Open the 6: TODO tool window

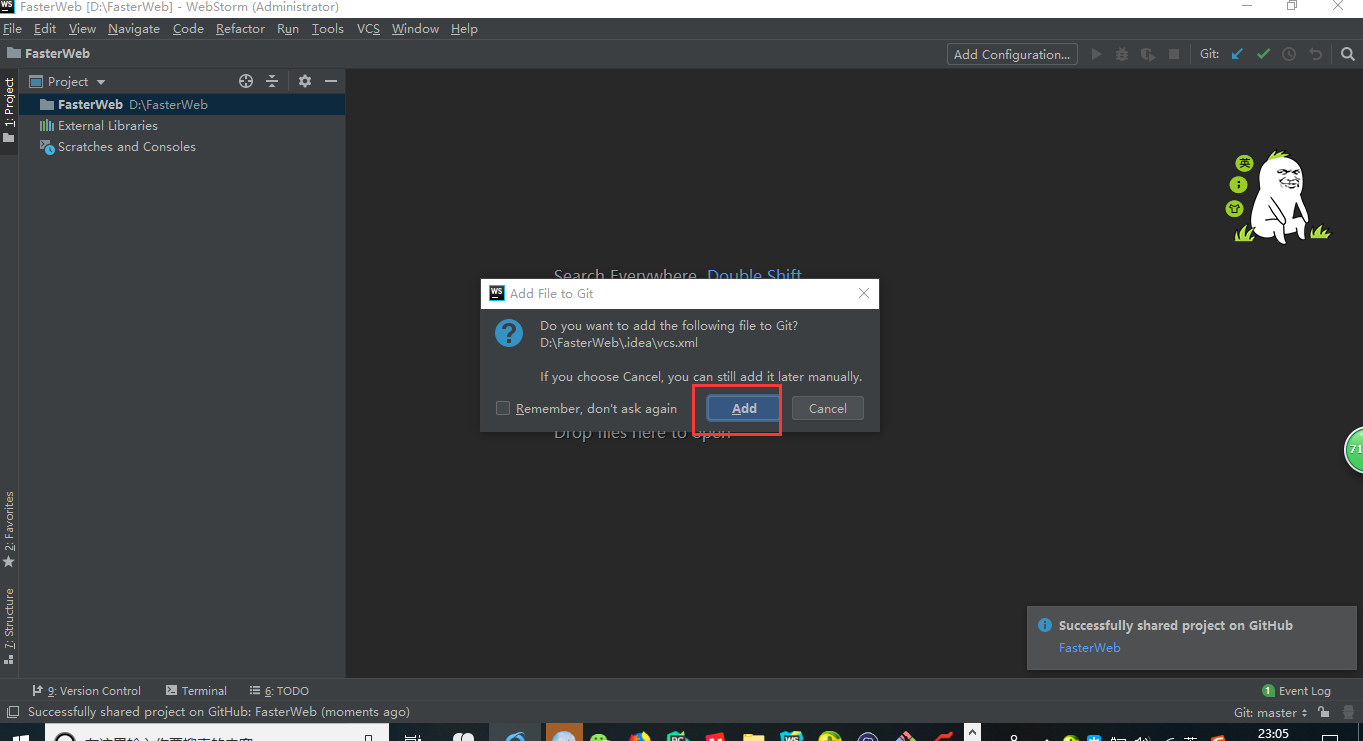click(x=279, y=690)
